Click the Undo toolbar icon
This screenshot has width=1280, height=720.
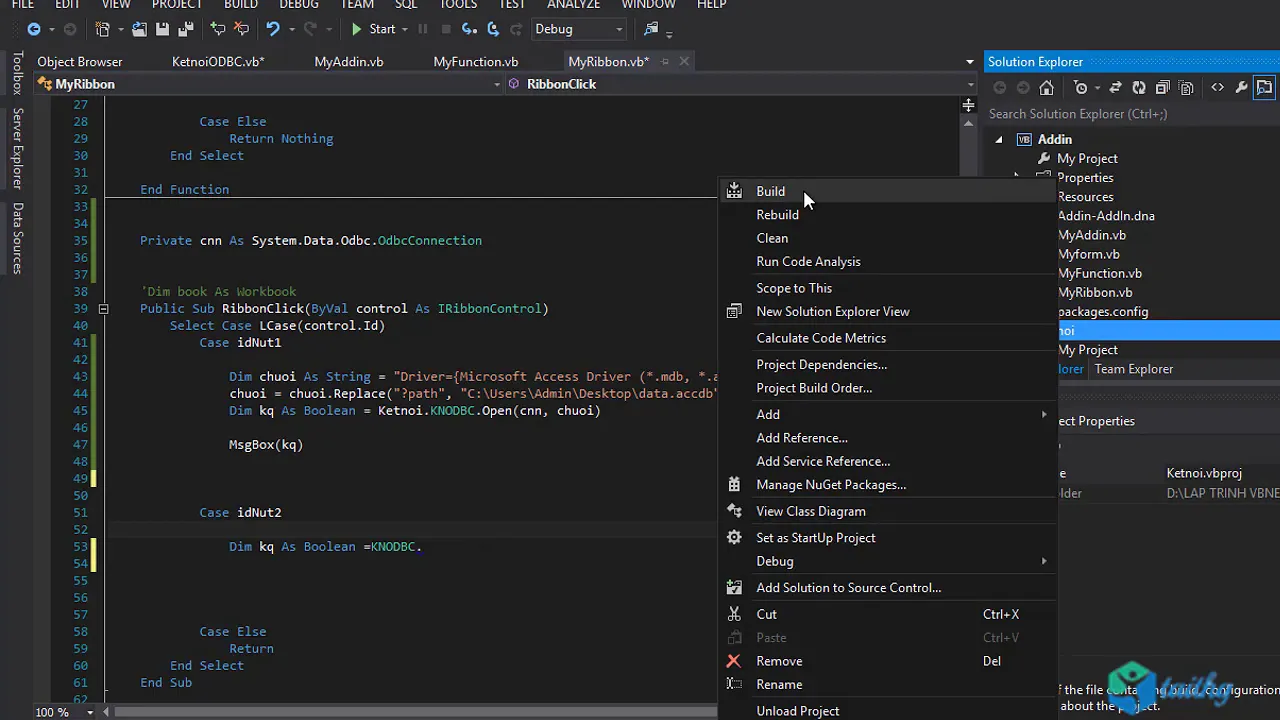point(272,29)
